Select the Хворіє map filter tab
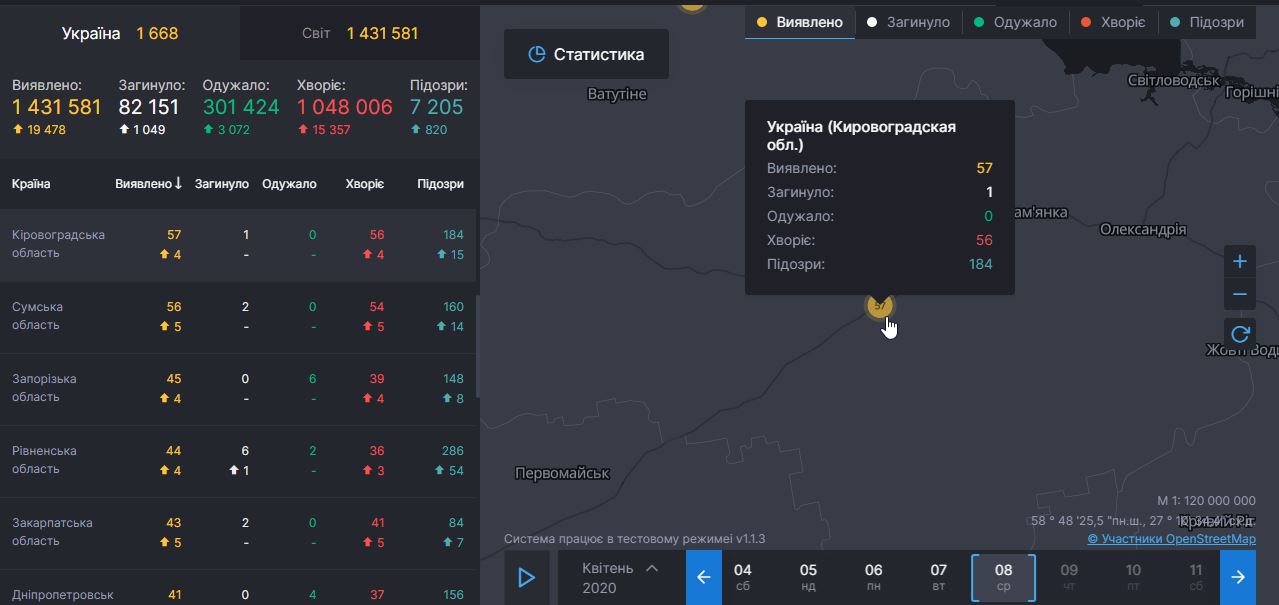The height and width of the screenshot is (605, 1279). click(x=1113, y=22)
